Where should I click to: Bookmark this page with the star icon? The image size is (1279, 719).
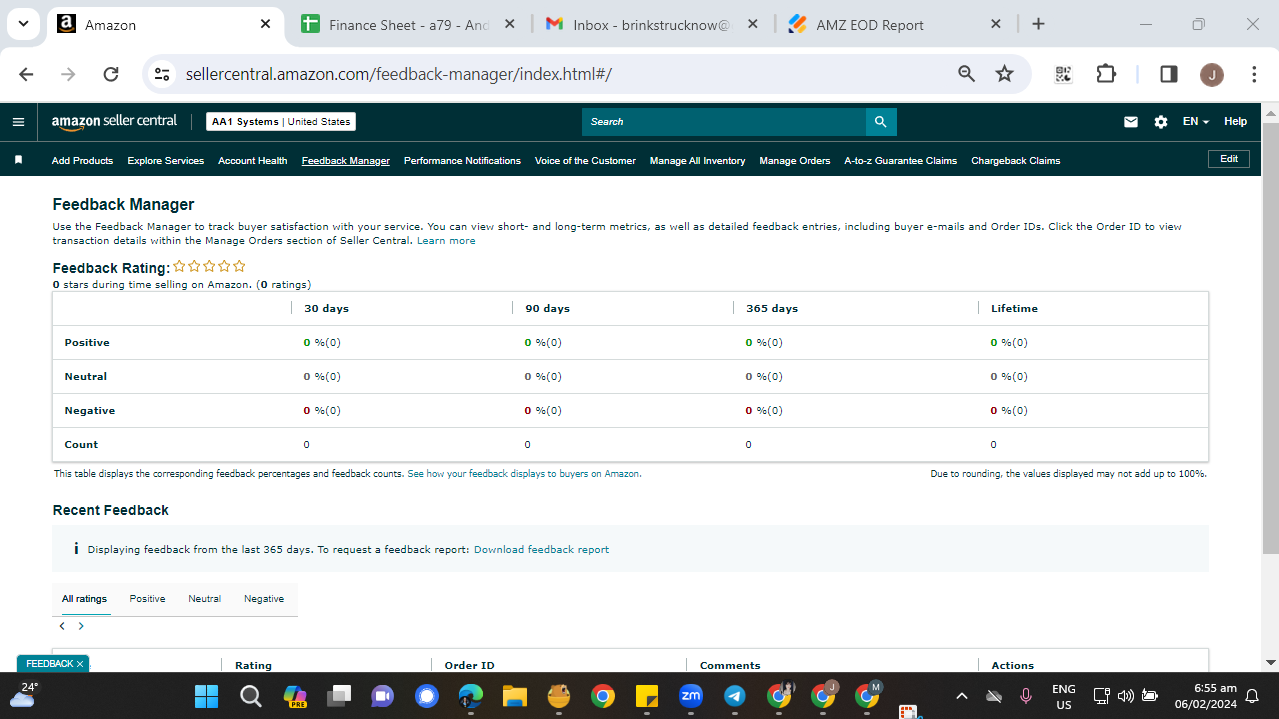pos(1005,74)
